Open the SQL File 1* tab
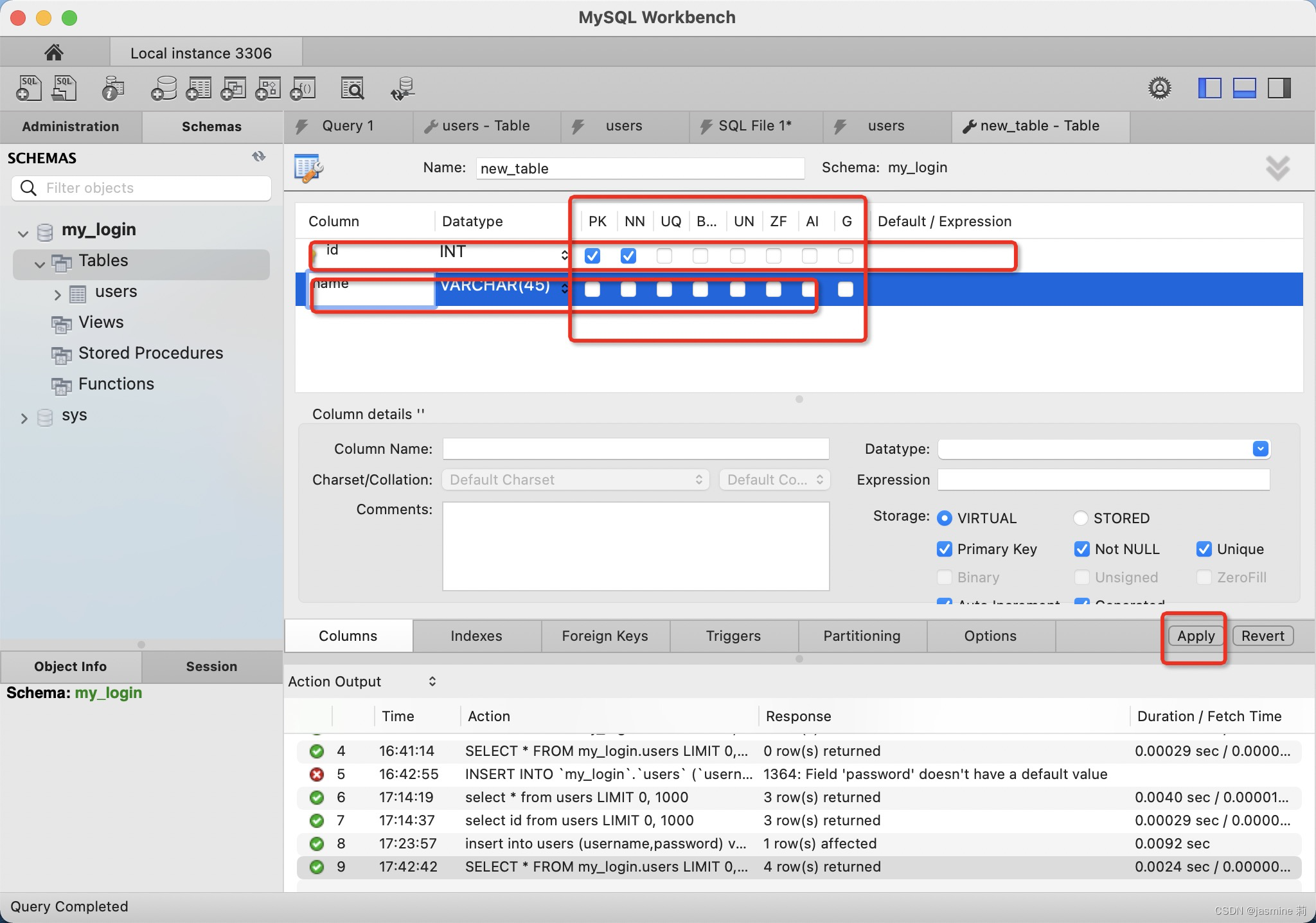Viewport: 1316px width, 923px height. 754,126
